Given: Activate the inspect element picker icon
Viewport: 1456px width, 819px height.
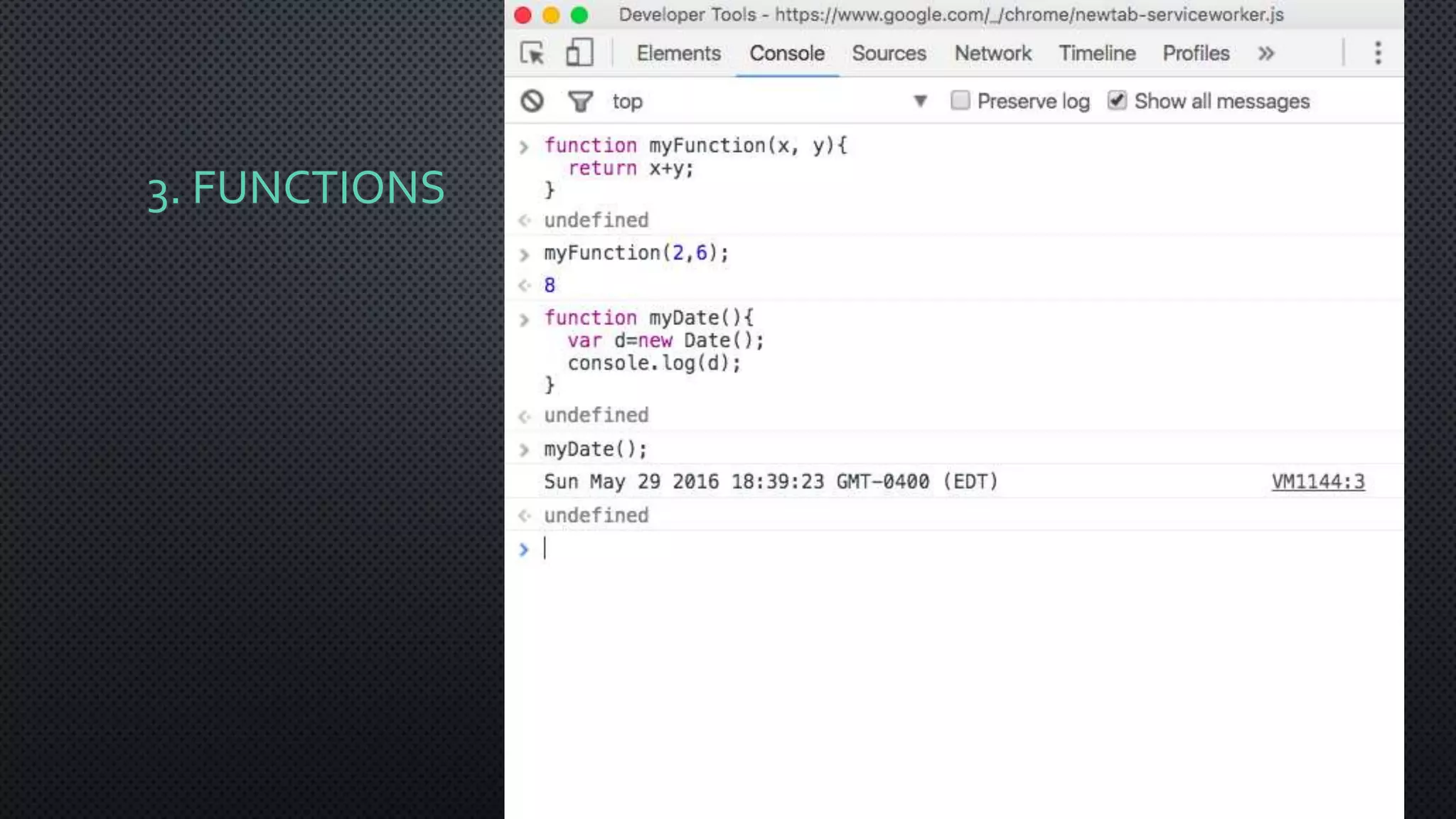Looking at the screenshot, I should [x=532, y=53].
